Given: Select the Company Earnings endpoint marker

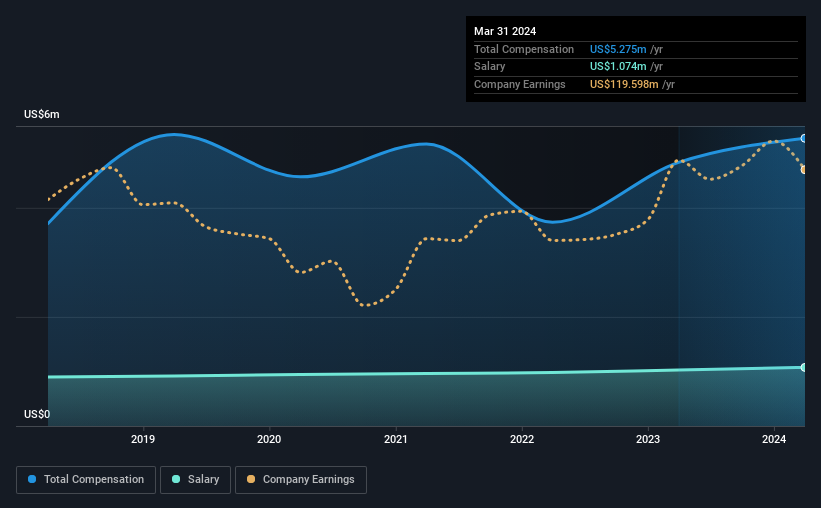Looking at the screenshot, I should click(x=803, y=170).
